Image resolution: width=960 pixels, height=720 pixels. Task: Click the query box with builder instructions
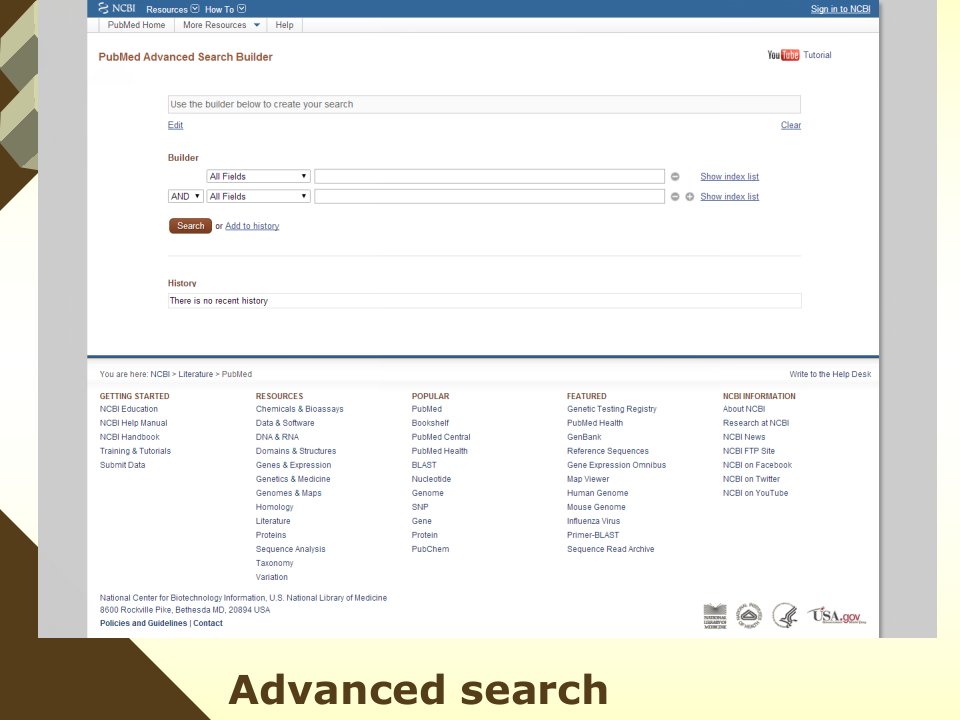[x=484, y=104]
